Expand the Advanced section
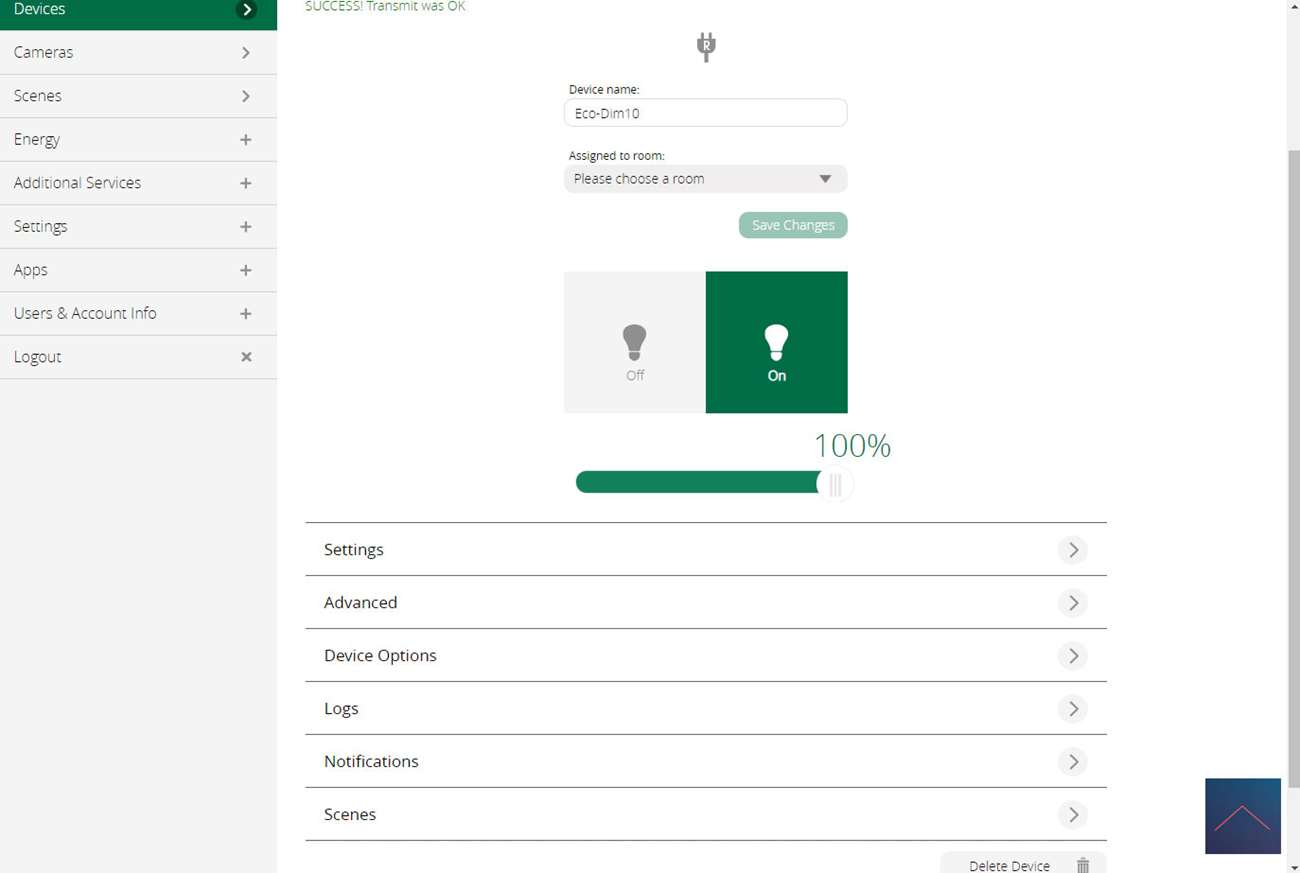The height and width of the screenshot is (873, 1300). 705,602
